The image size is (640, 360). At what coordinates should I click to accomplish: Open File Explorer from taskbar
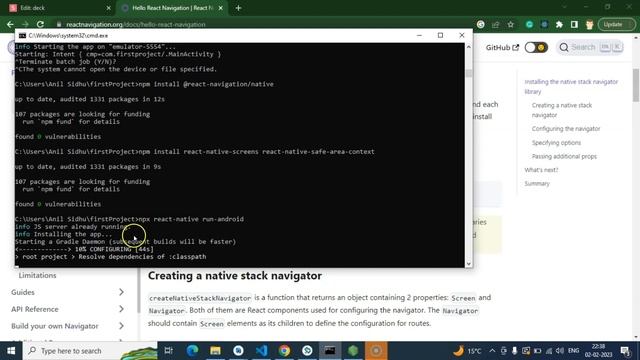click(x=215, y=351)
